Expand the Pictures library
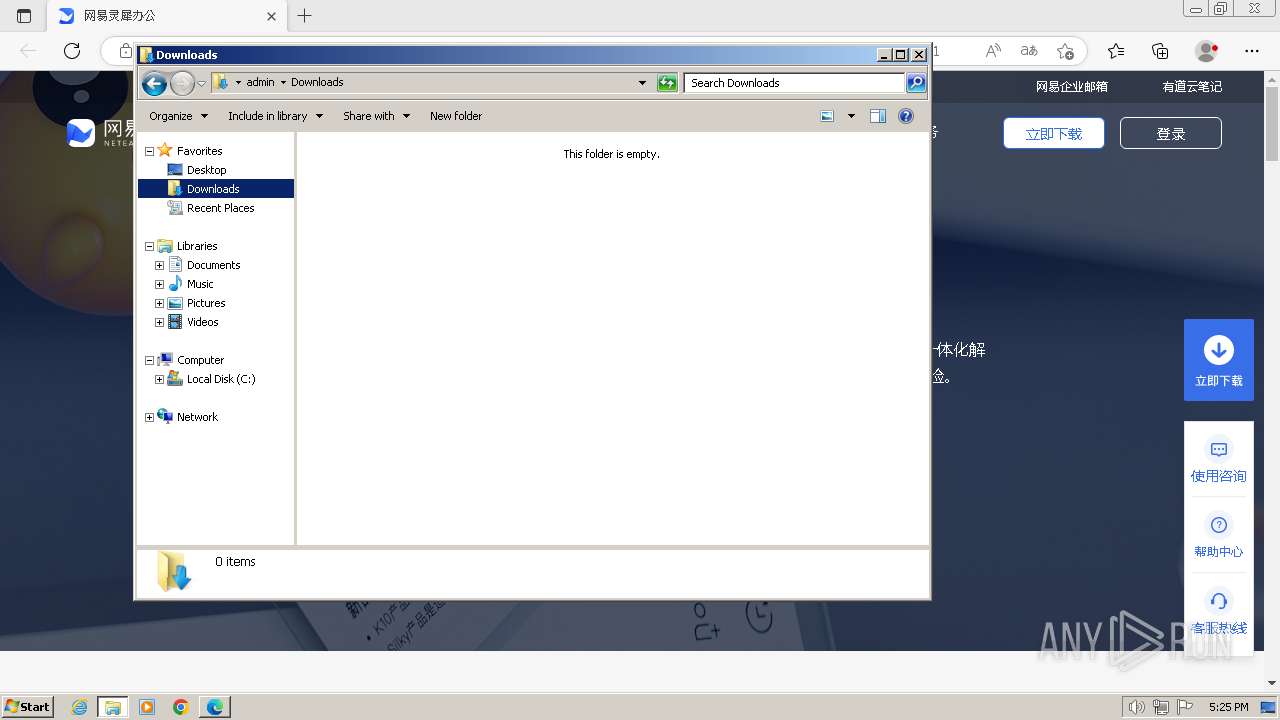 click(x=159, y=303)
